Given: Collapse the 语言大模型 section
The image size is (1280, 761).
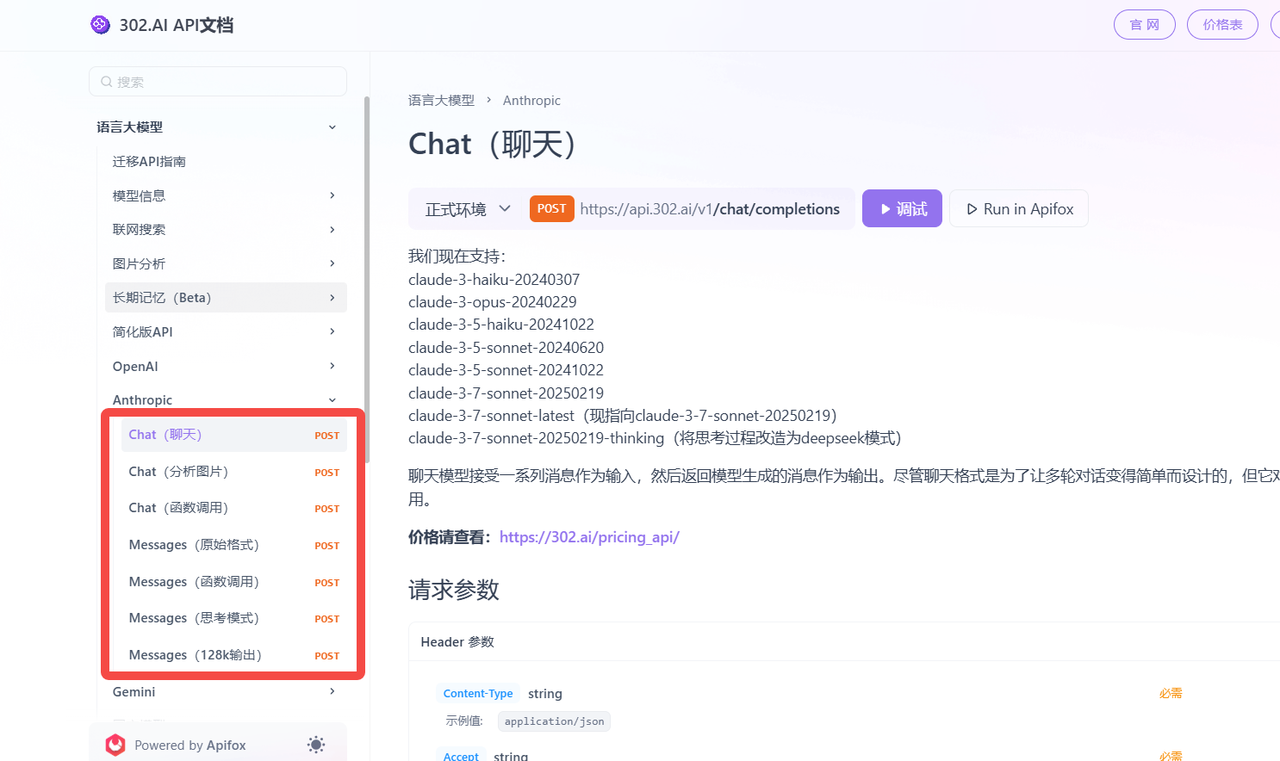Looking at the screenshot, I should 332,127.
